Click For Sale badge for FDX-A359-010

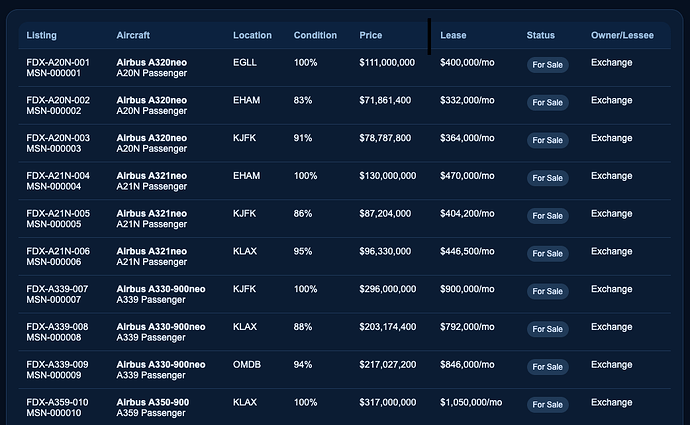click(x=547, y=405)
